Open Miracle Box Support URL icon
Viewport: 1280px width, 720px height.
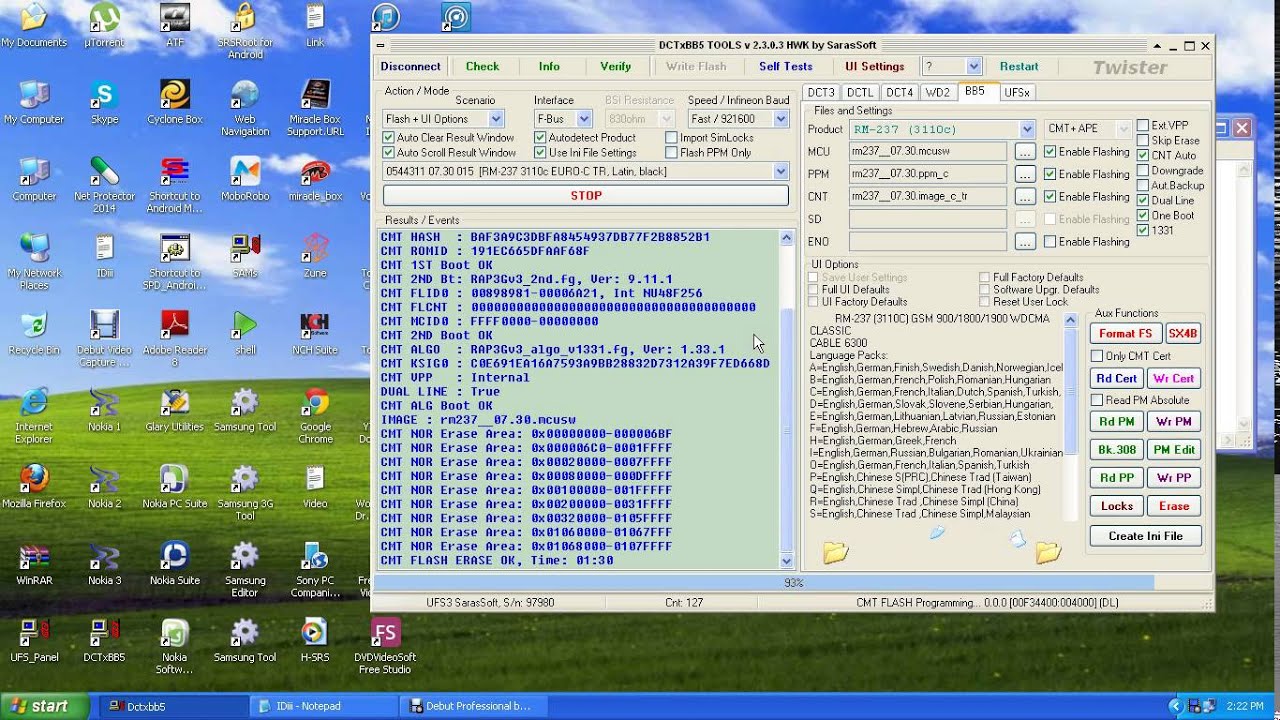(316, 108)
